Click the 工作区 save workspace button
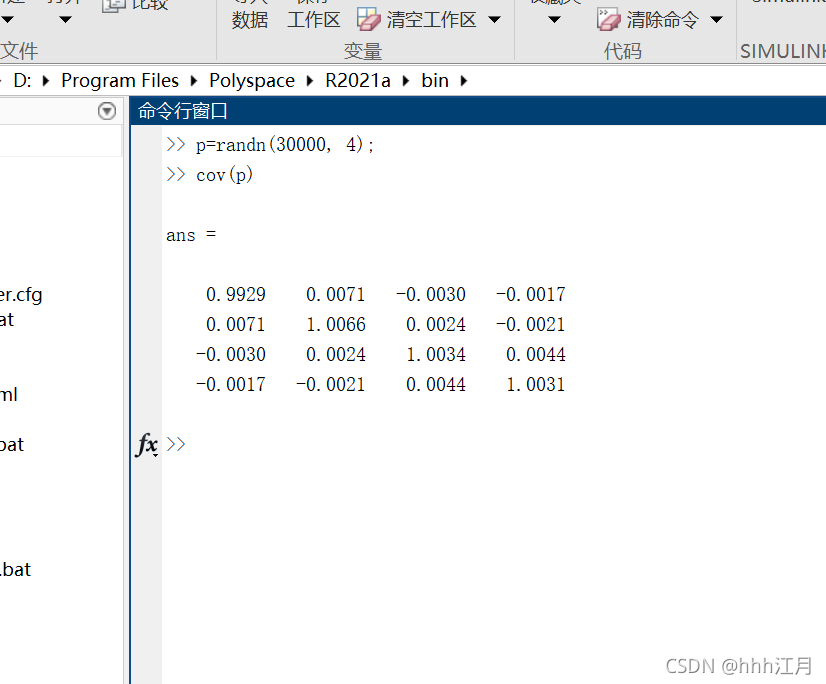826x684 pixels. (x=314, y=20)
